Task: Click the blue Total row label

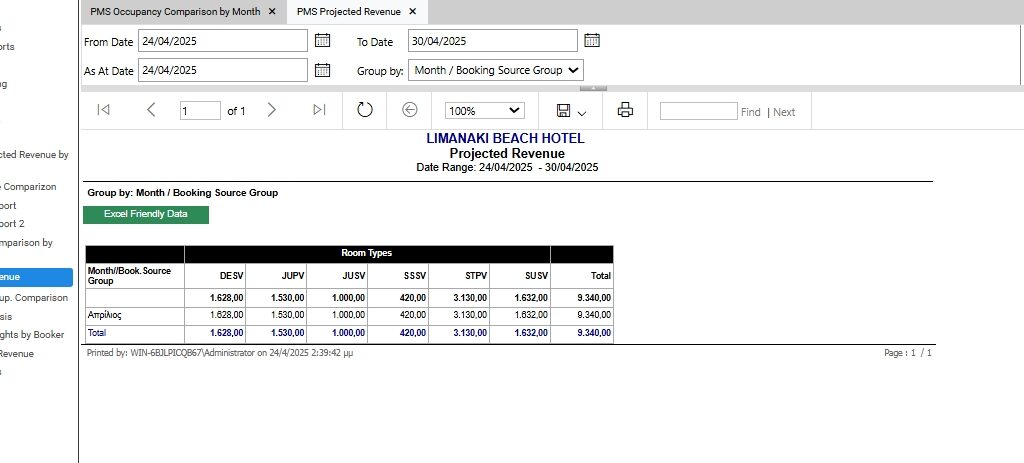Action: 97,333
